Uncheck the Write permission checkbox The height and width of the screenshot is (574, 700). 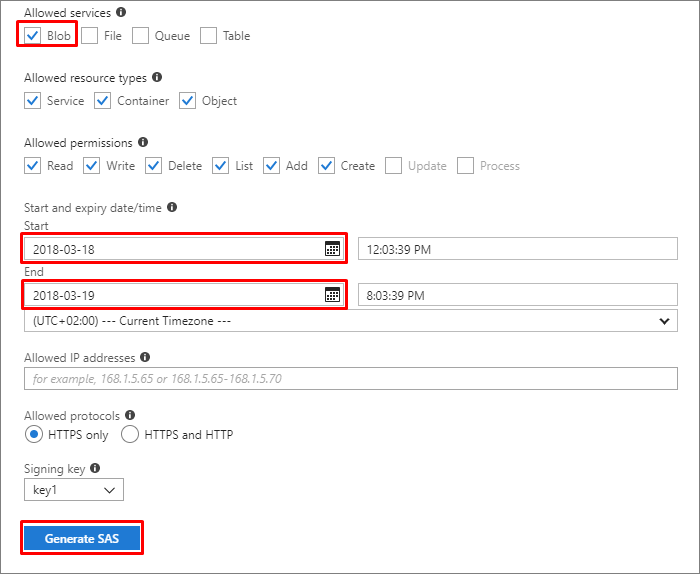pos(92,166)
